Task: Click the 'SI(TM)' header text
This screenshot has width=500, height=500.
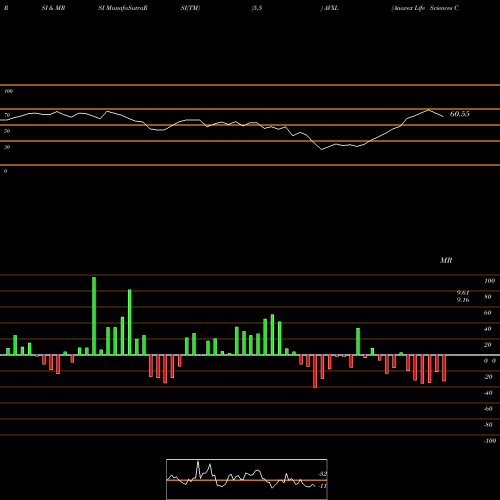Action: pyautogui.click(x=190, y=8)
